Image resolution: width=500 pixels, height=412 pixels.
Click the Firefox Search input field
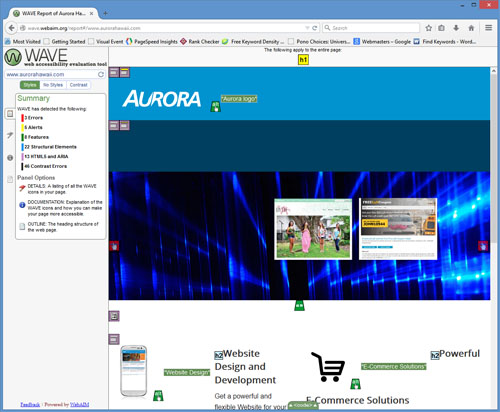371,28
